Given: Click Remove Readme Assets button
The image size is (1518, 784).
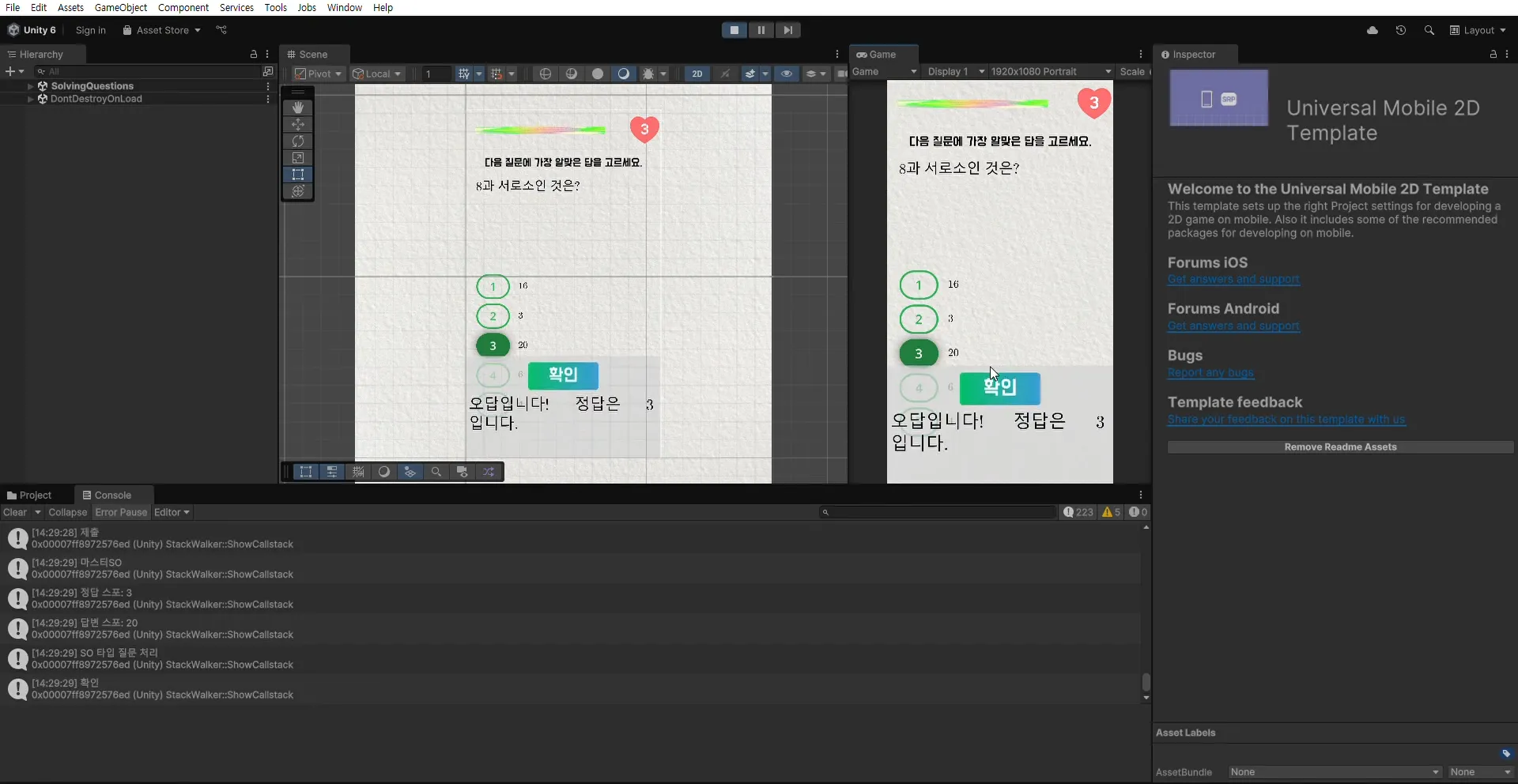Looking at the screenshot, I should [1340, 447].
